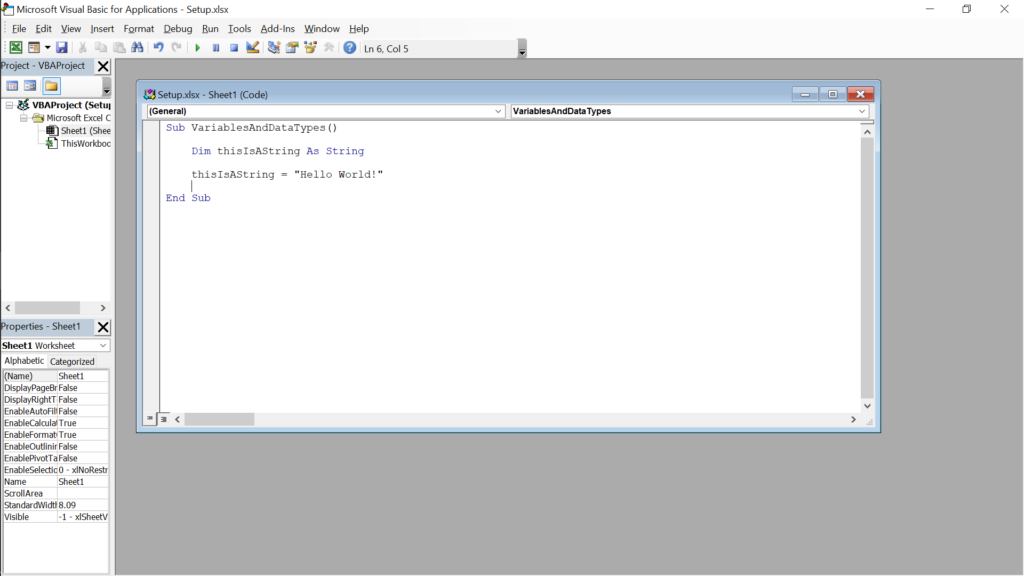Select ThisWorkbook in the project tree
Viewport: 1024px width, 576px height.
(85, 144)
